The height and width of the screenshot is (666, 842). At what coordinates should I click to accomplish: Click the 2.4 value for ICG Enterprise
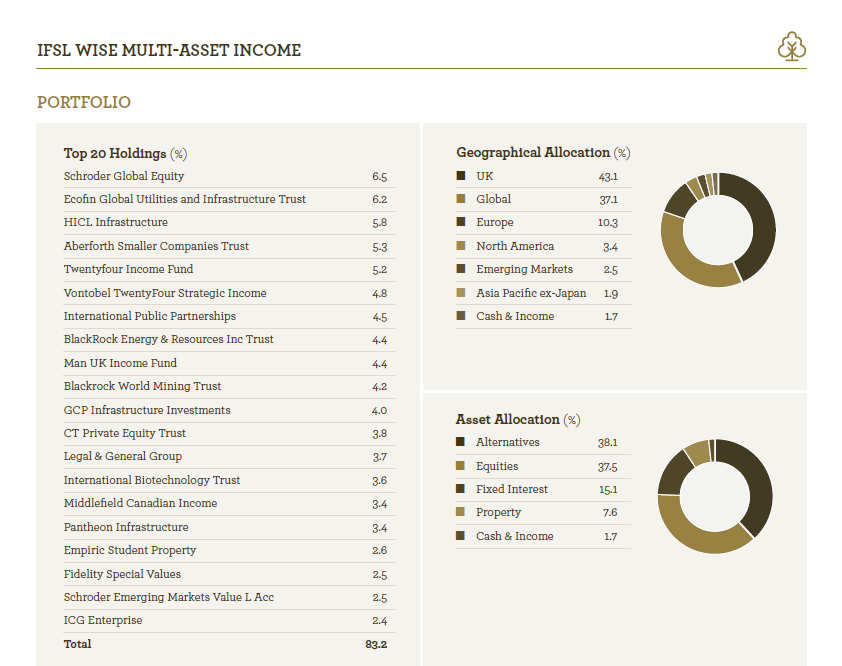coord(380,621)
